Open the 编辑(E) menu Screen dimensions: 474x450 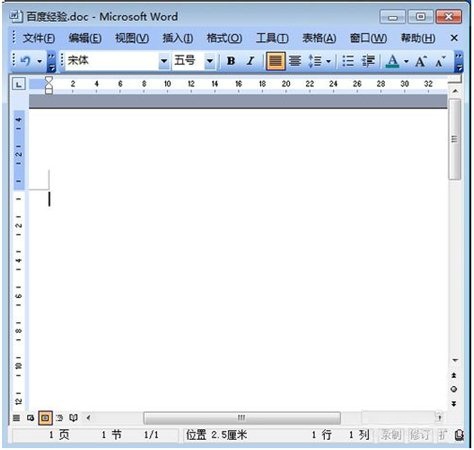(85, 38)
